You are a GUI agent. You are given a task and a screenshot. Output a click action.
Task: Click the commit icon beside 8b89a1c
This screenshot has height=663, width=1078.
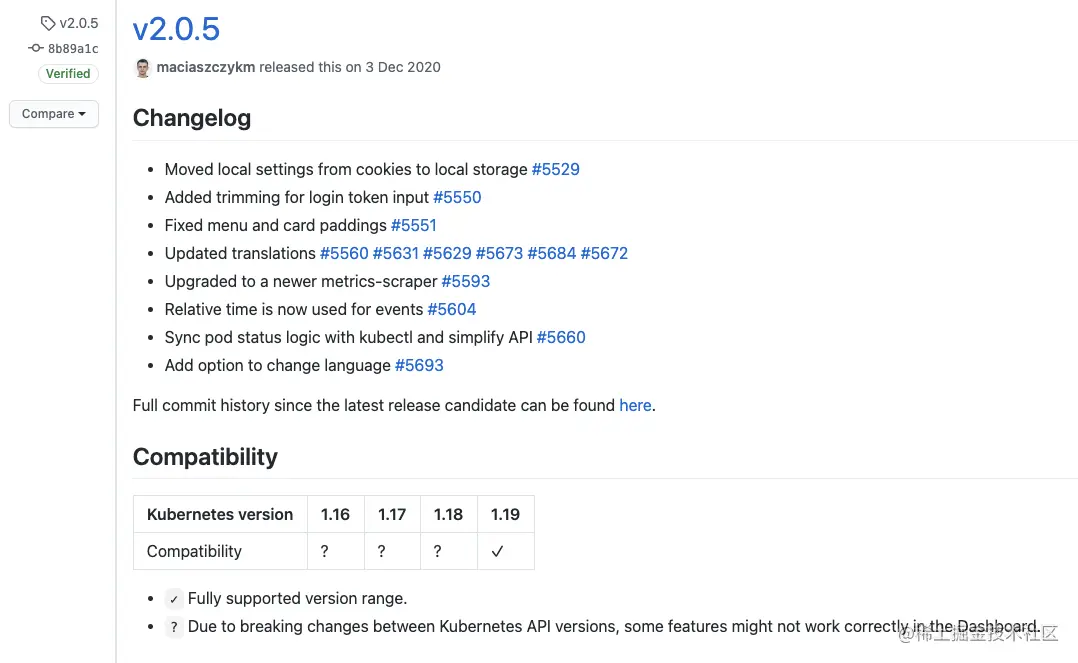point(36,48)
